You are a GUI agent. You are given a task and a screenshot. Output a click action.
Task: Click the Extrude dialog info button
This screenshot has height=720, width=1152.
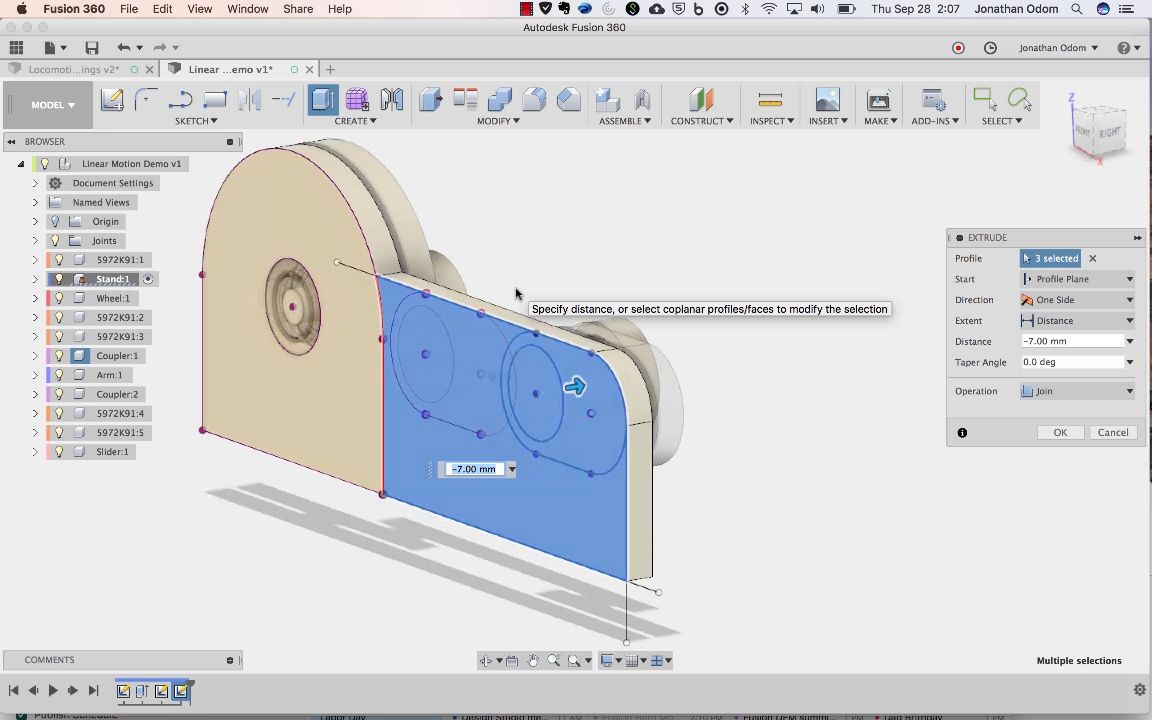tap(962, 433)
